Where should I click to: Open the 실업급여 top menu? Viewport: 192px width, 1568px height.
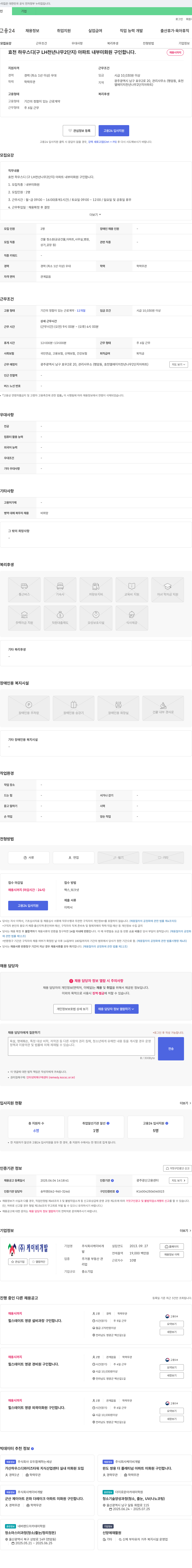tap(95, 31)
